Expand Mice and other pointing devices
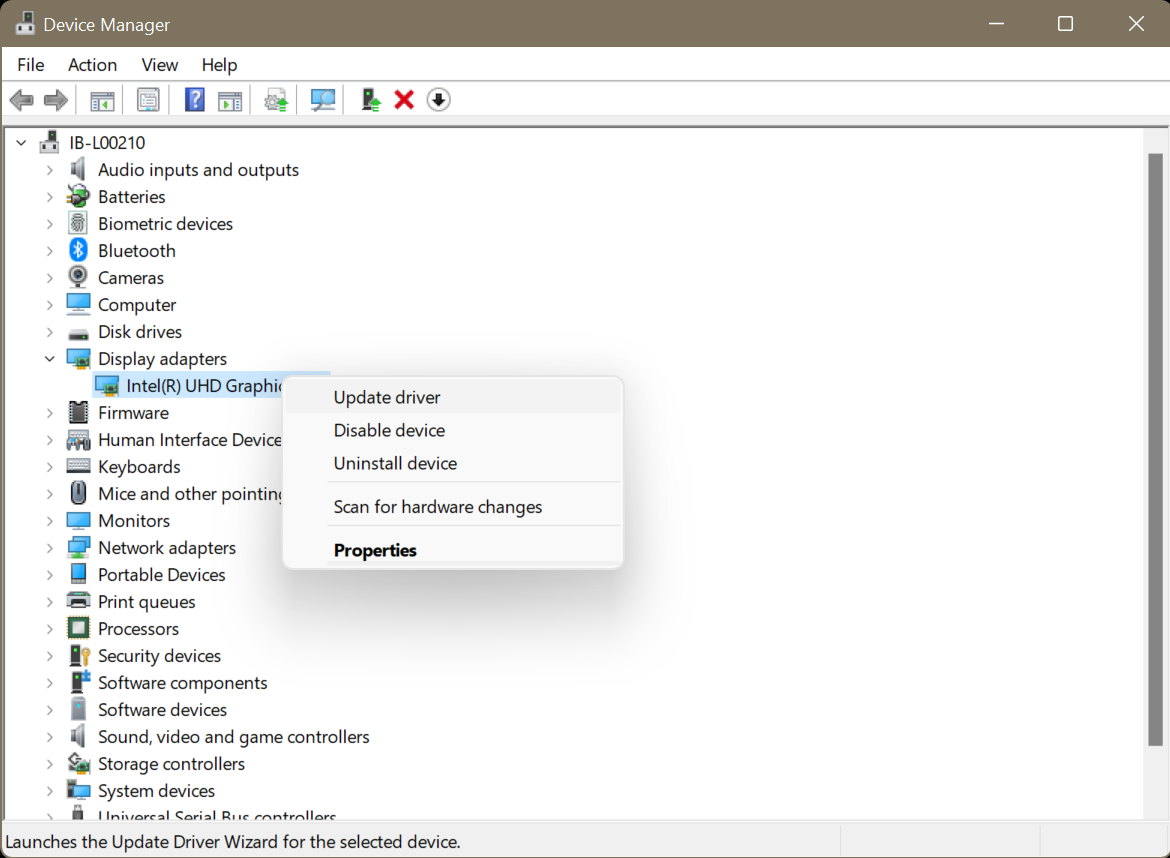 click(x=49, y=494)
